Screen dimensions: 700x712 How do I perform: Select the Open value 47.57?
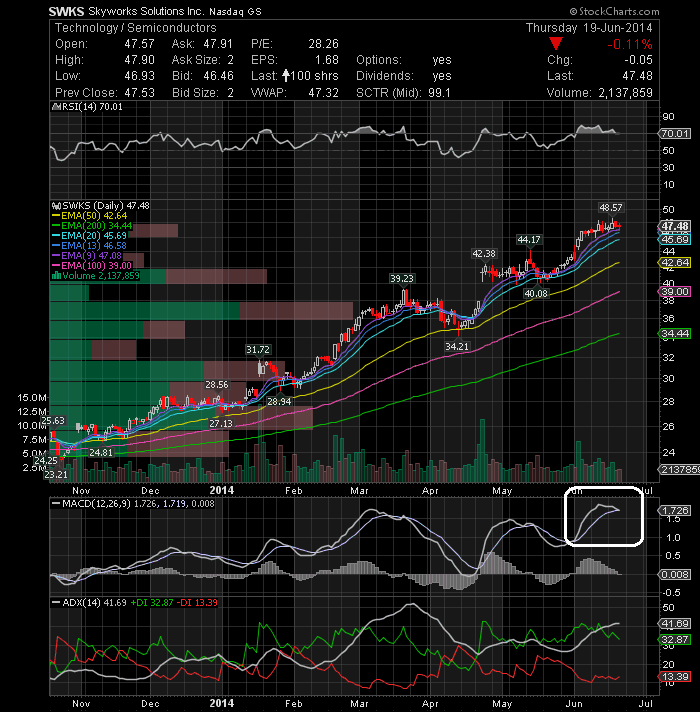tap(139, 44)
